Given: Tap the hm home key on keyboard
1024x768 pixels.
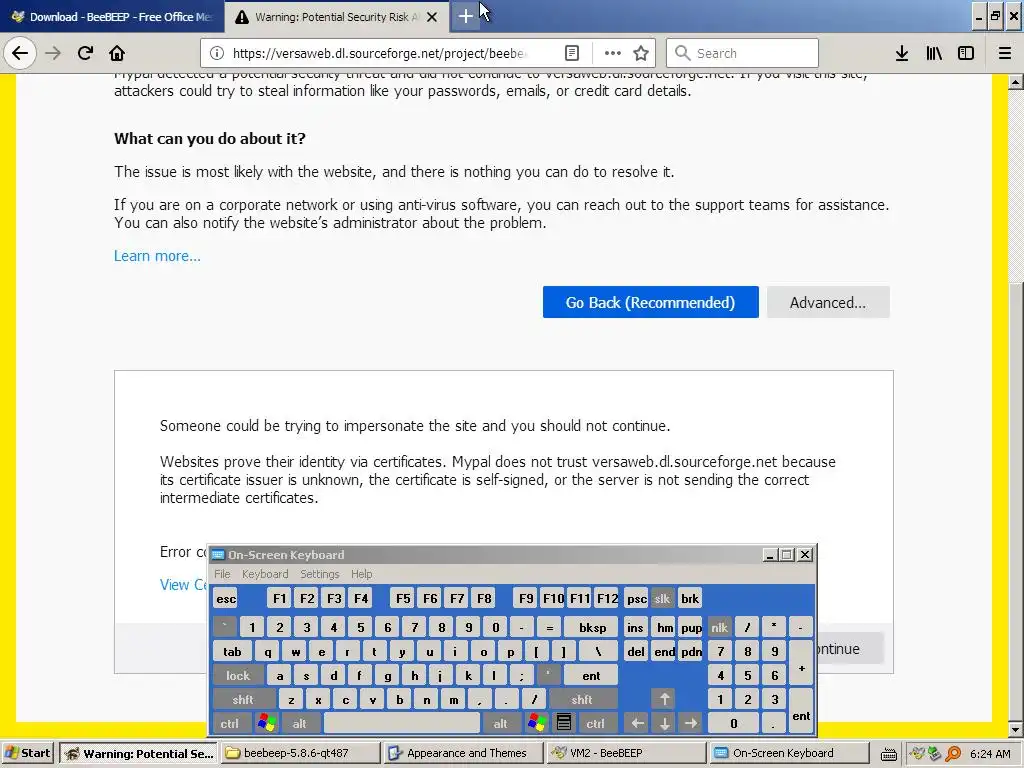Looking at the screenshot, I should [664, 628].
